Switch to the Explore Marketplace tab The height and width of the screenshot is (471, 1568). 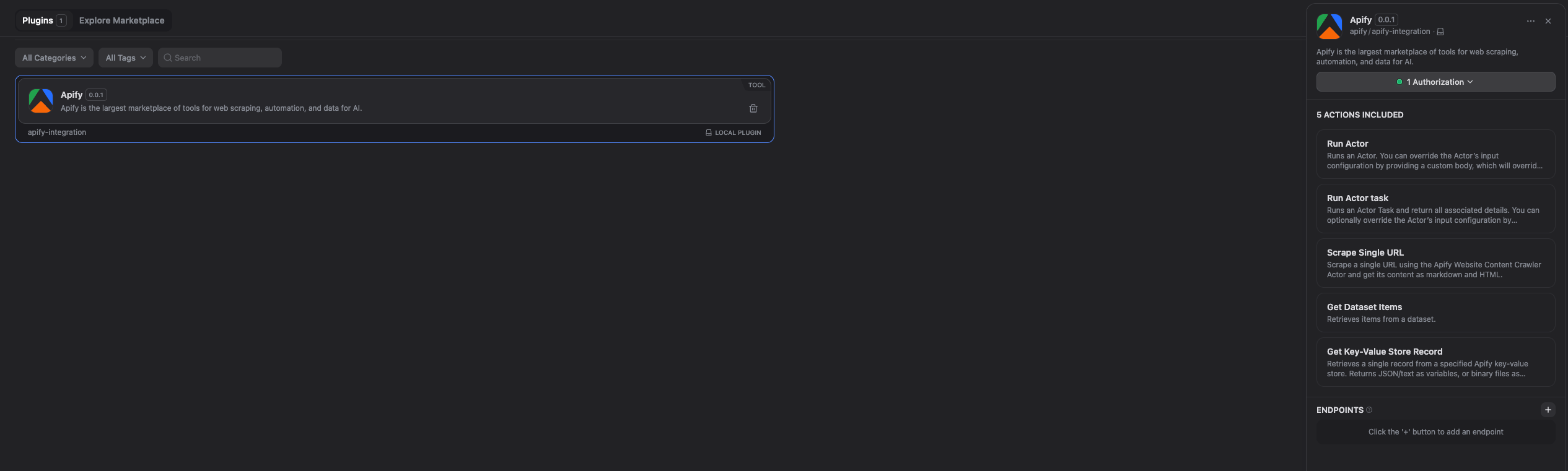[x=121, y=20]
